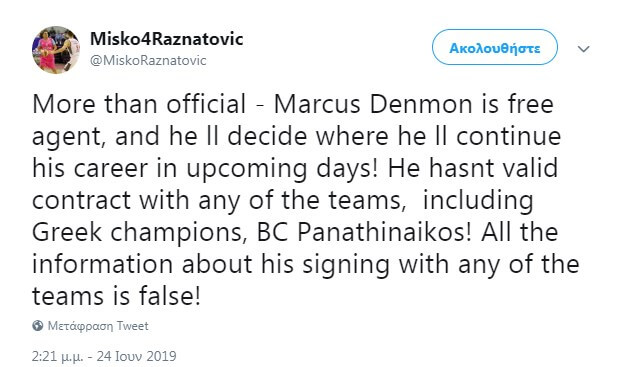Click the Ακολουθήστε follow button
This screenshot has height=367, width=627.
(495, 47)
